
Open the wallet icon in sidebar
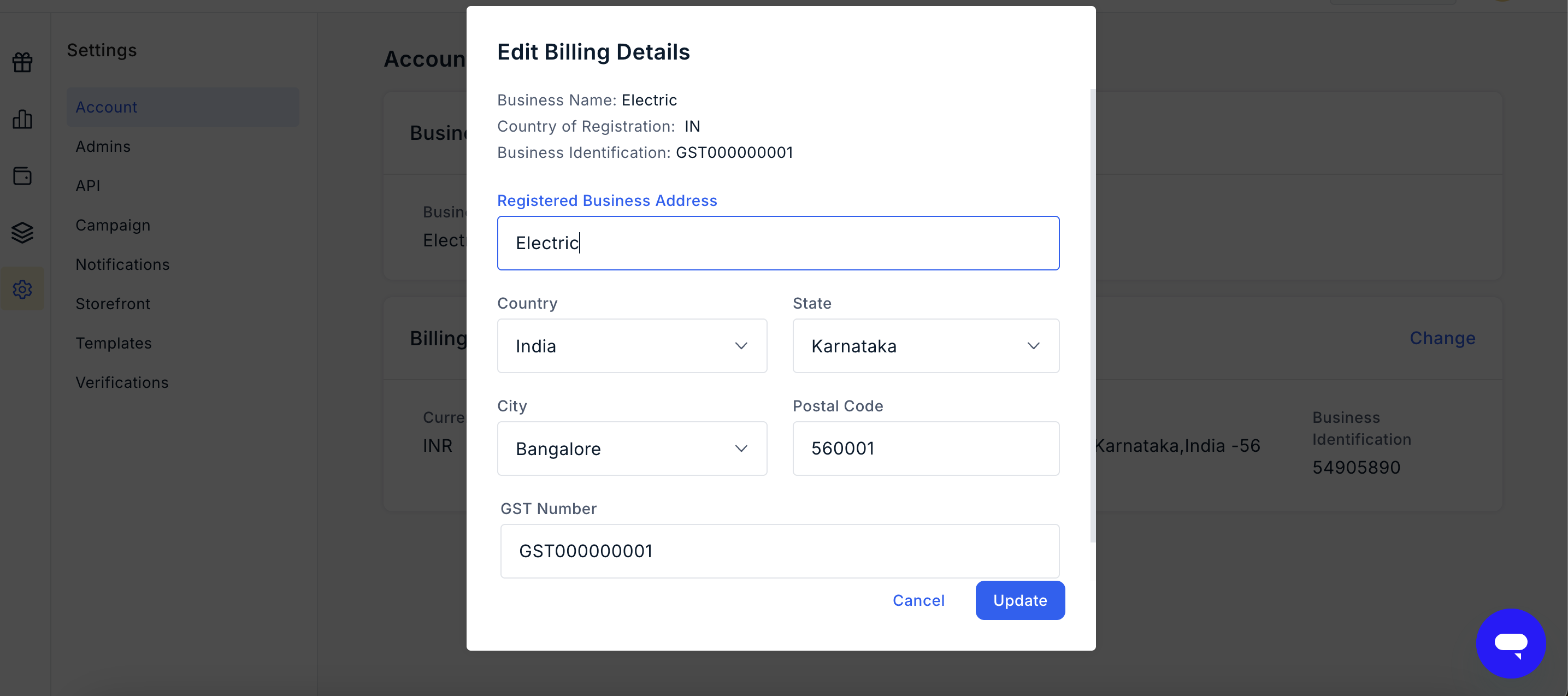click(x=22, y=176)
